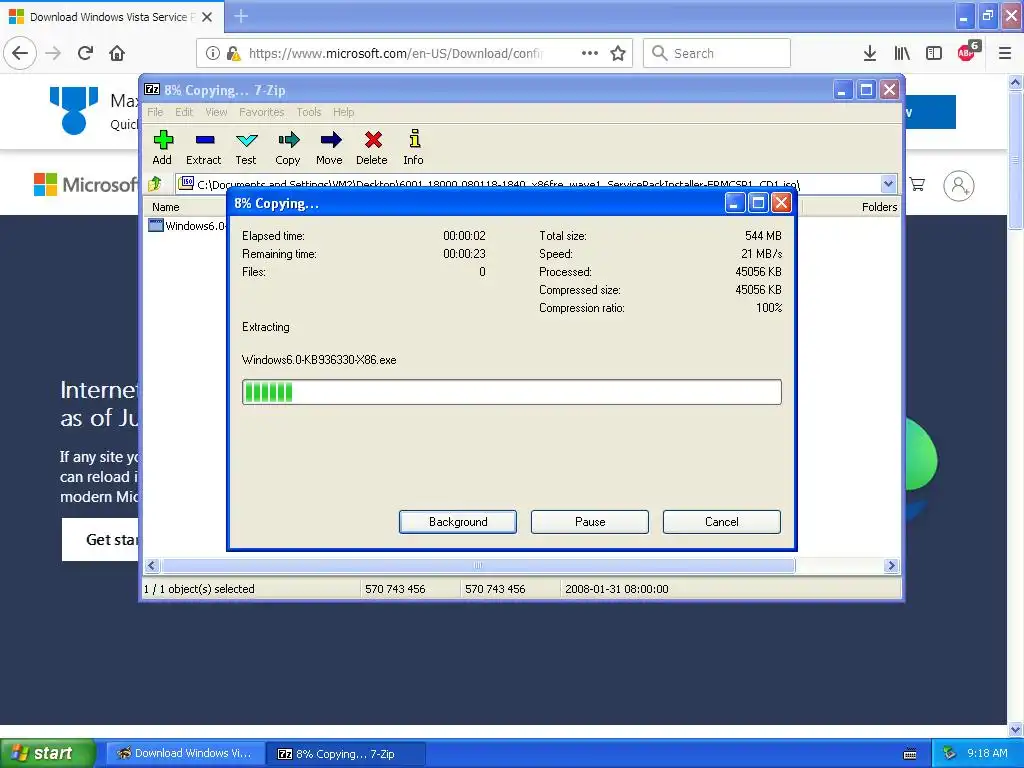Click status bar text 1 / 1 object(s) selected
This screenshot has width=1024, height=768.
[x=199, y=589]
